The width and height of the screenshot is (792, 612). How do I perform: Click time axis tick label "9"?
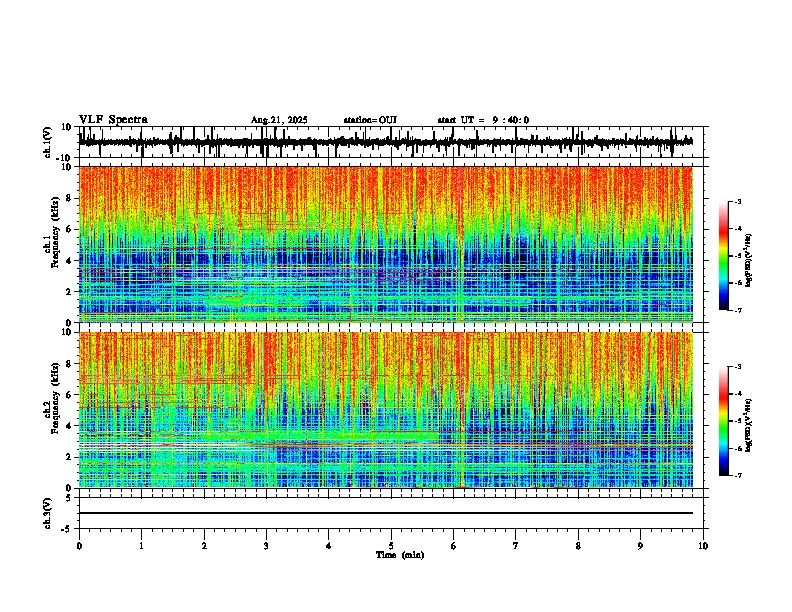(x=640, y=546)
